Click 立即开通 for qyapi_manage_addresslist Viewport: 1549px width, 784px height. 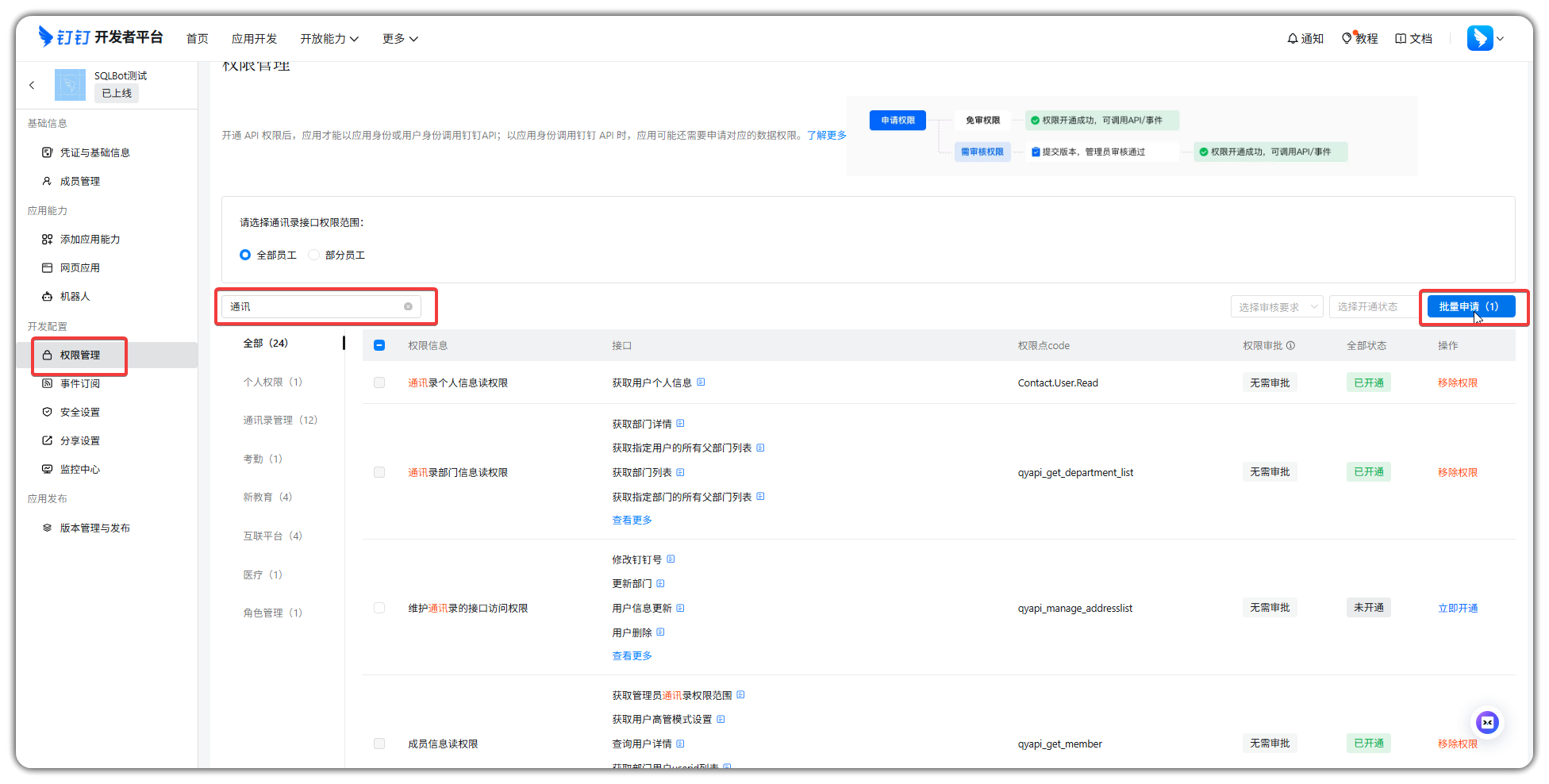pos(1458,608)
